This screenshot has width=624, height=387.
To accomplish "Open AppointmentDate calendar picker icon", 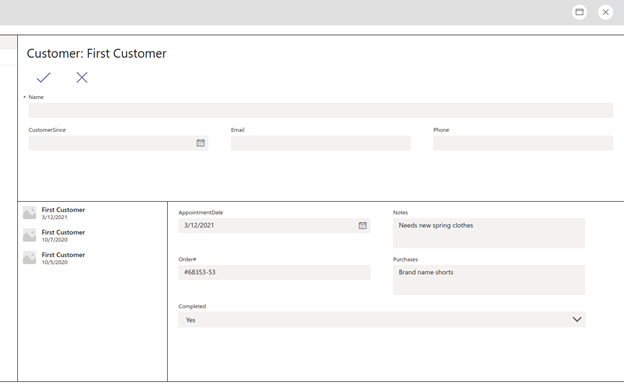I will tap(363, 225).
